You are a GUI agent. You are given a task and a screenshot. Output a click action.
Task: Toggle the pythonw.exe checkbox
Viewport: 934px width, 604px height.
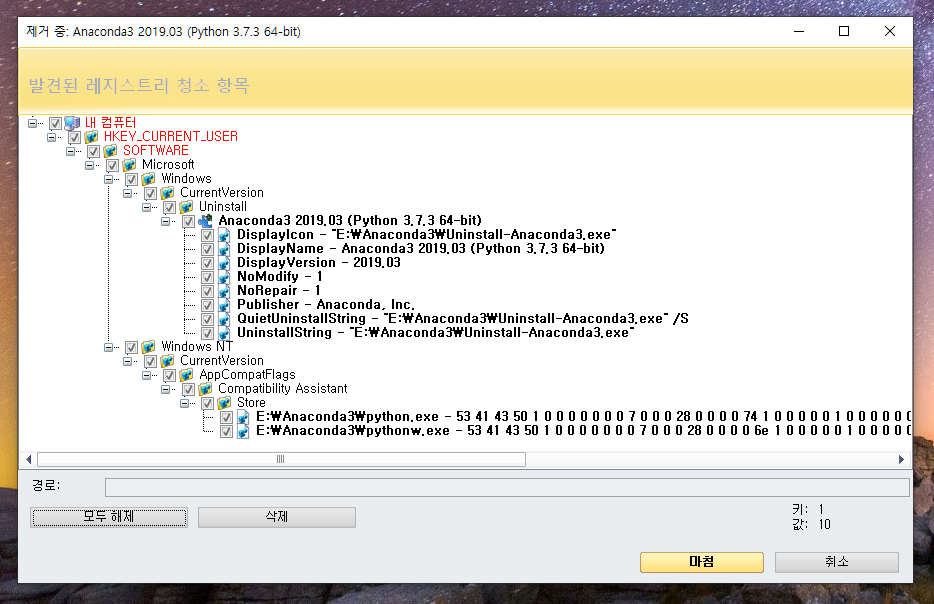[226, 431]
